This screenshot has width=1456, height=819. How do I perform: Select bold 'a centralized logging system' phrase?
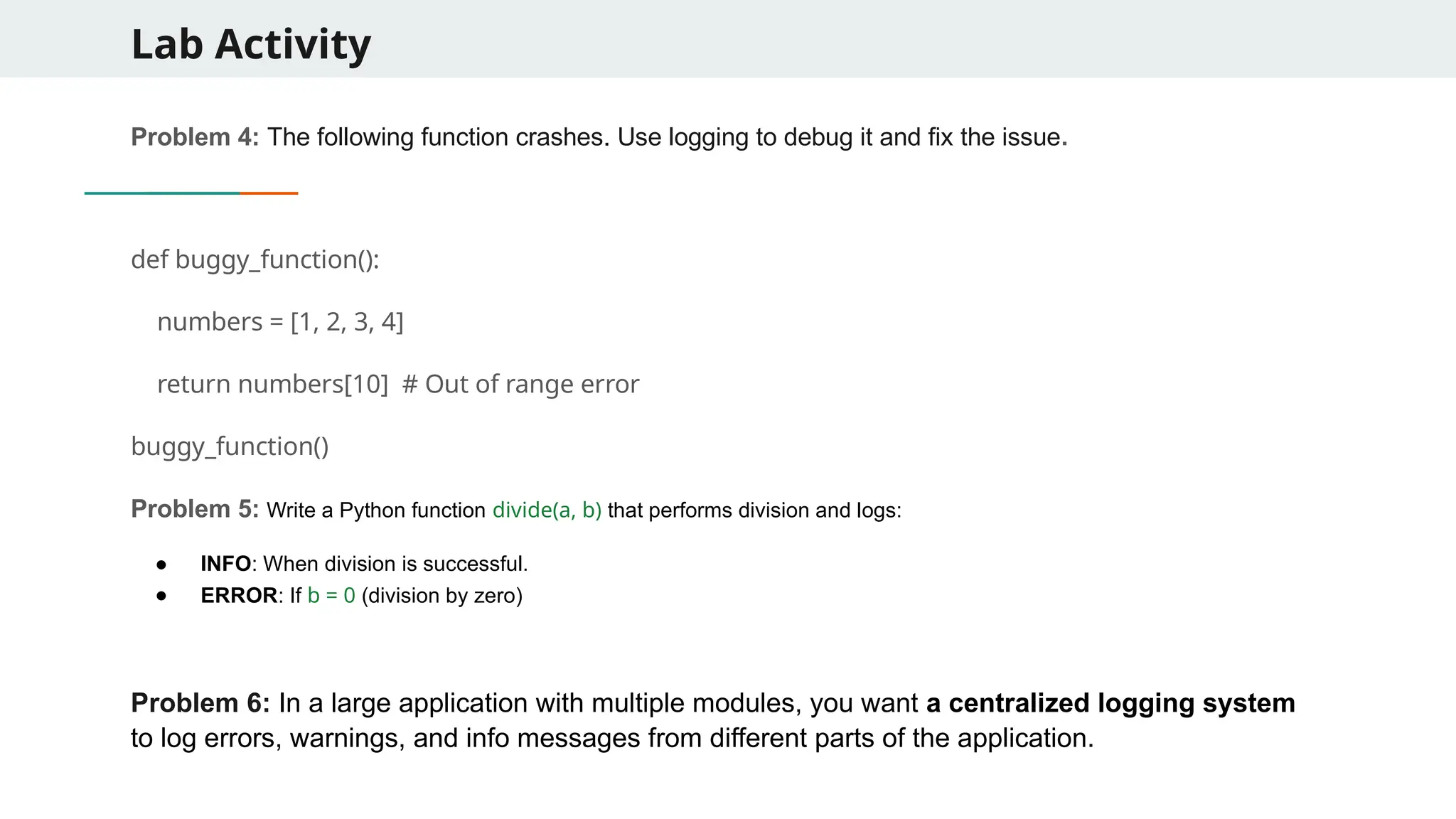(1110, 703)
